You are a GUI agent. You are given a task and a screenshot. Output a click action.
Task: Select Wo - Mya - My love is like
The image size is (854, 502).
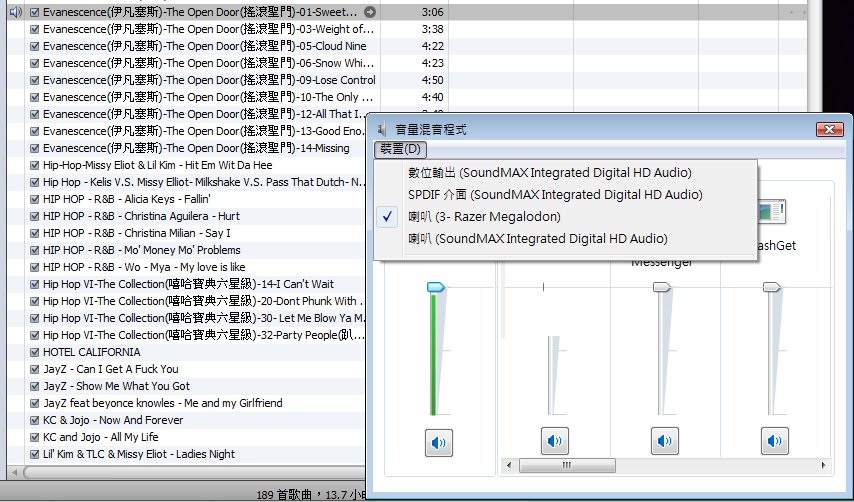pyautogui.click(x=144, y=267)
